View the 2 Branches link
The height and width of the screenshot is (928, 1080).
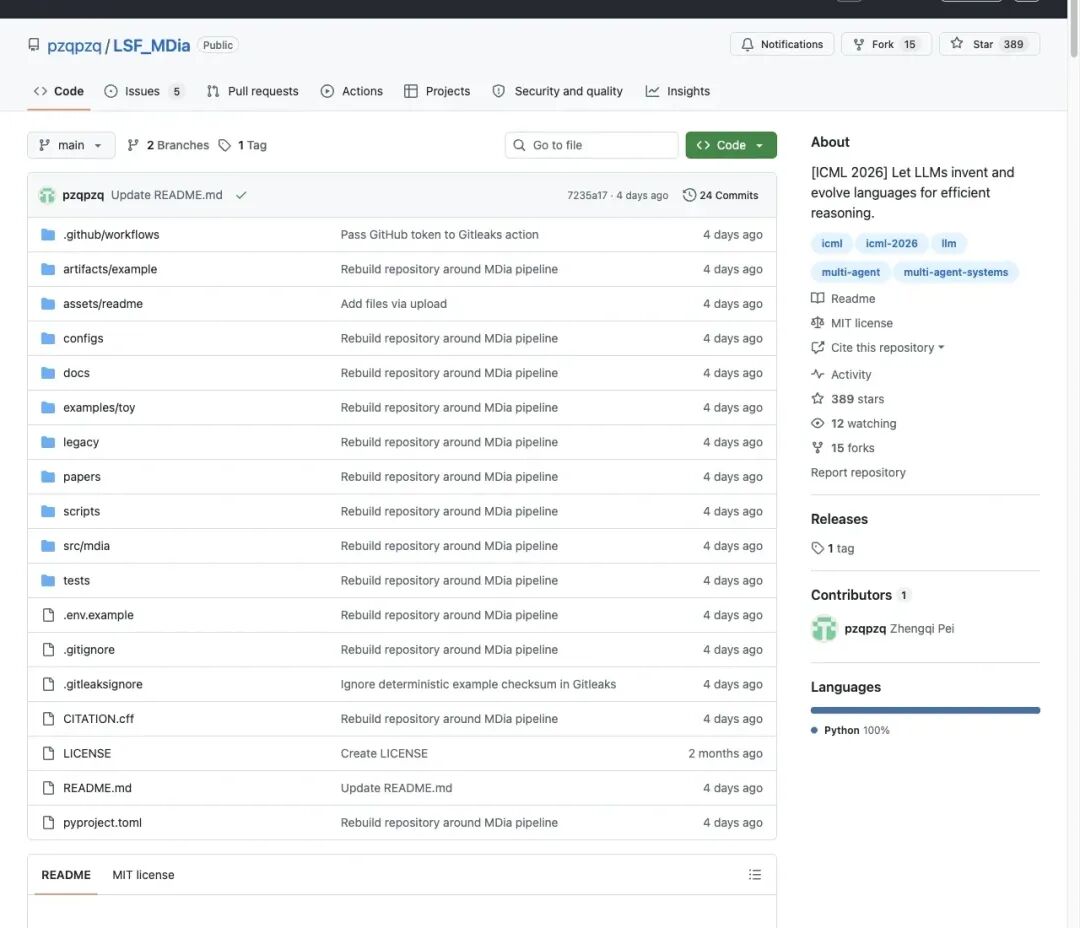pyautogui.click(x=168, y=145)
